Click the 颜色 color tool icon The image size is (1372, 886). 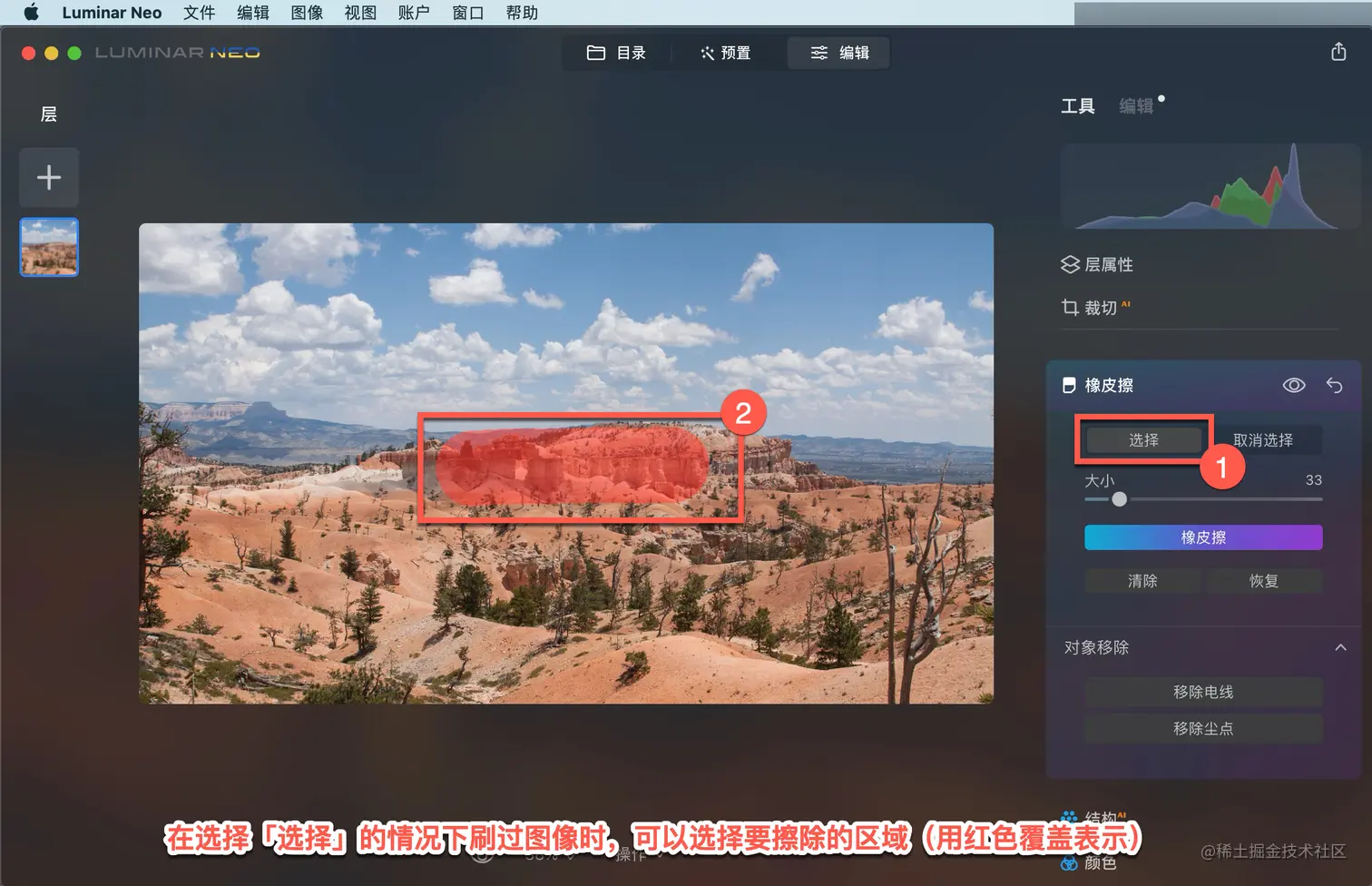coord(1069,862)
